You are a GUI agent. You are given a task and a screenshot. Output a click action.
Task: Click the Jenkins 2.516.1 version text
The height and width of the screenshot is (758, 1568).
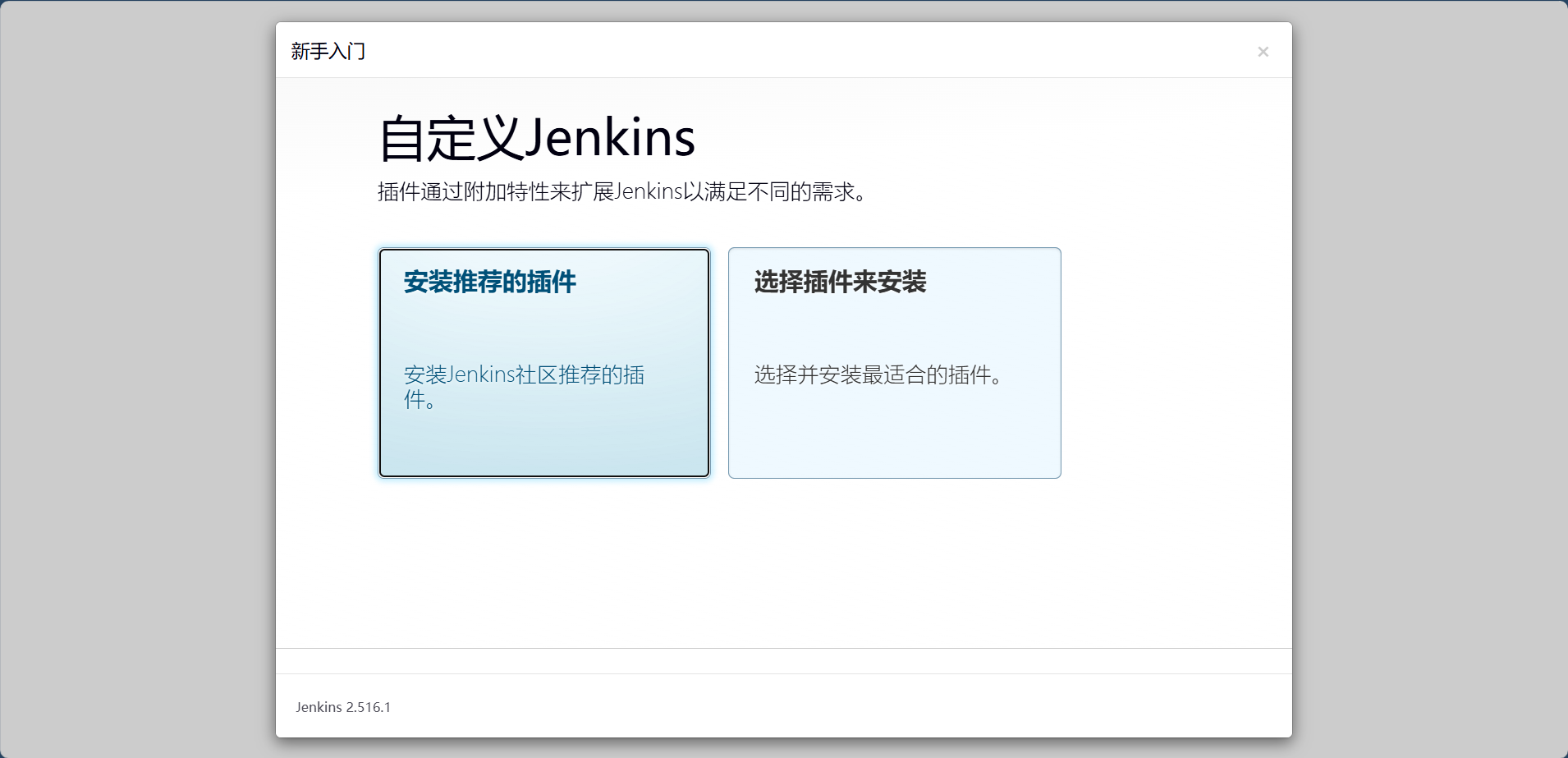coord(343,707)
